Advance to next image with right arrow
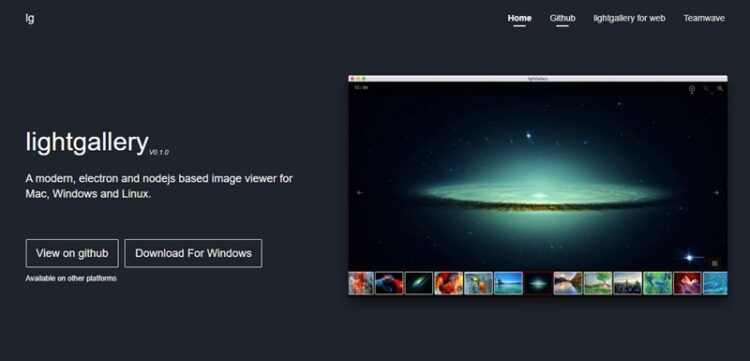The image size is (750, 361). [x=716, y=193]
